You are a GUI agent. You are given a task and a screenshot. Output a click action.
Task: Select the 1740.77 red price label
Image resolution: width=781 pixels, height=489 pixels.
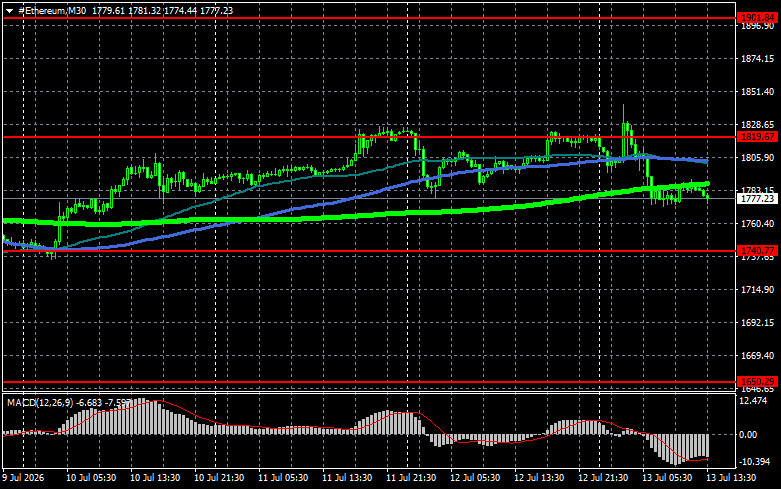point(757,251)
